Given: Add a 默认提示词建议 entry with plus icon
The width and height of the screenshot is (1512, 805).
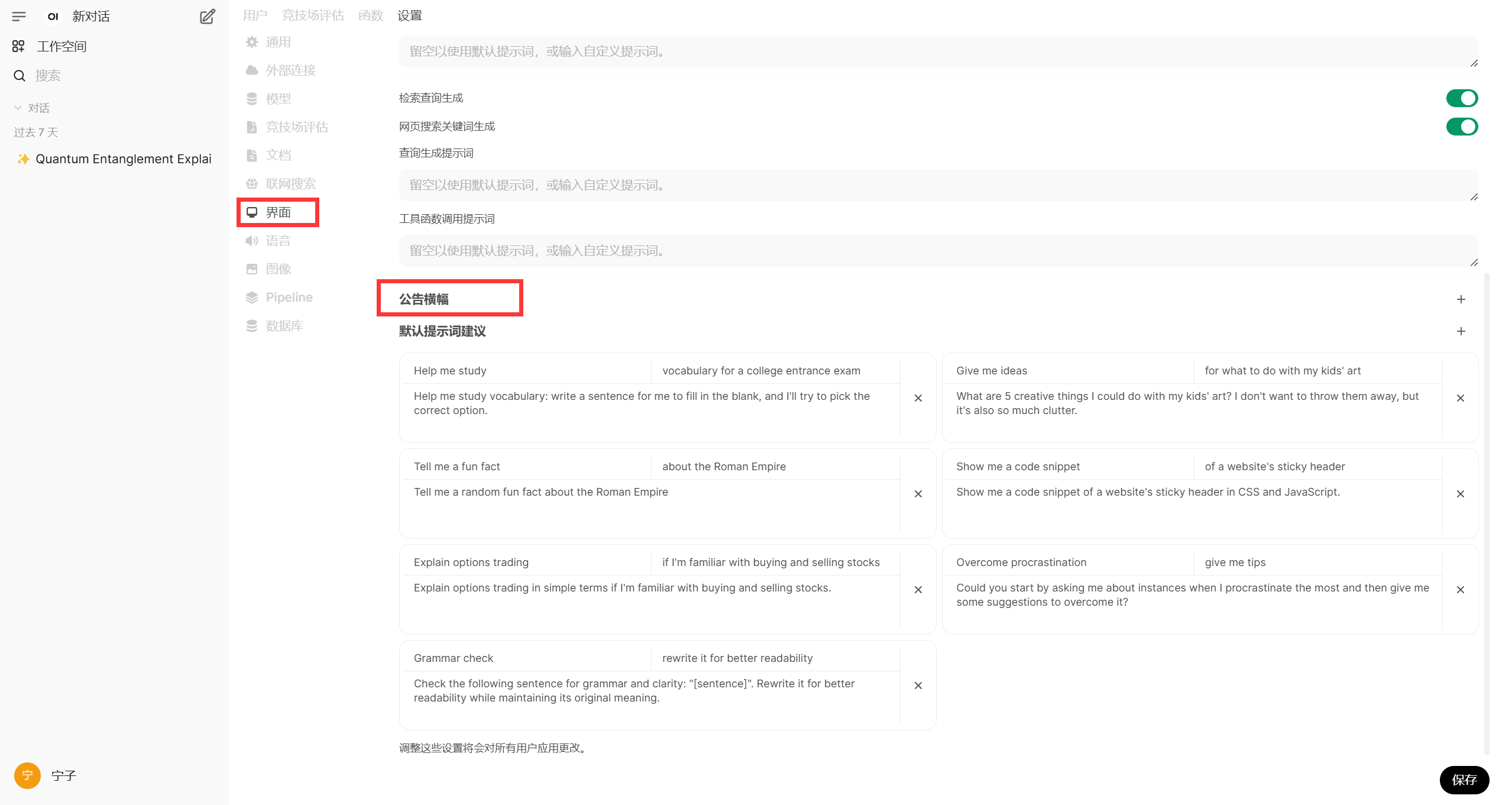Looking at the screenshot, I should tap(1461, 331).
